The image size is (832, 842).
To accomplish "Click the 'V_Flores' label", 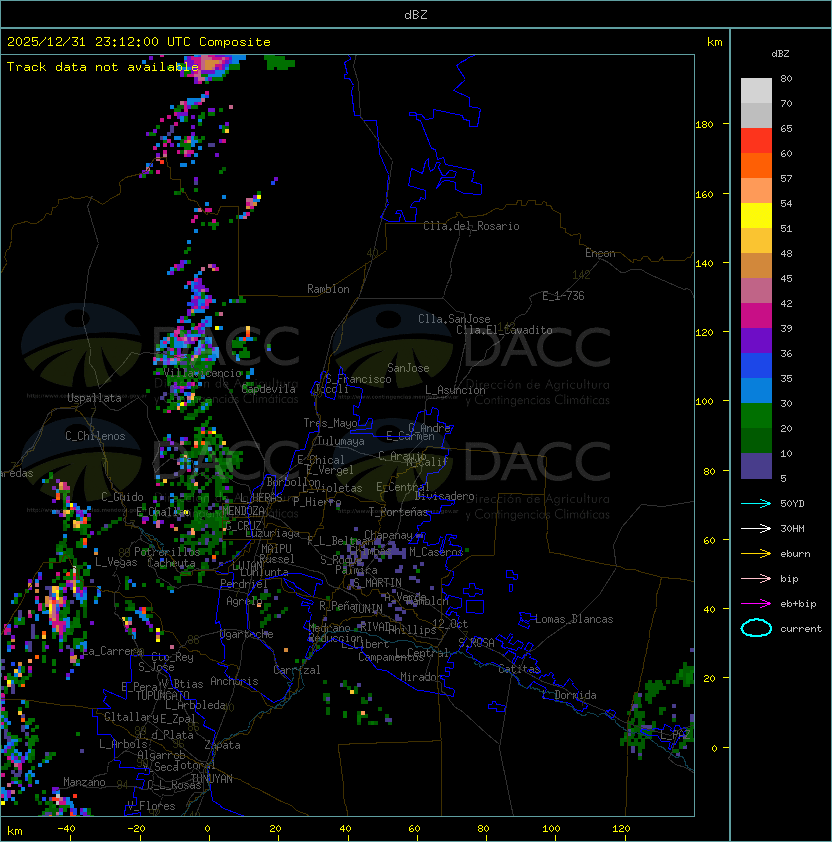I will click(151, 806).
